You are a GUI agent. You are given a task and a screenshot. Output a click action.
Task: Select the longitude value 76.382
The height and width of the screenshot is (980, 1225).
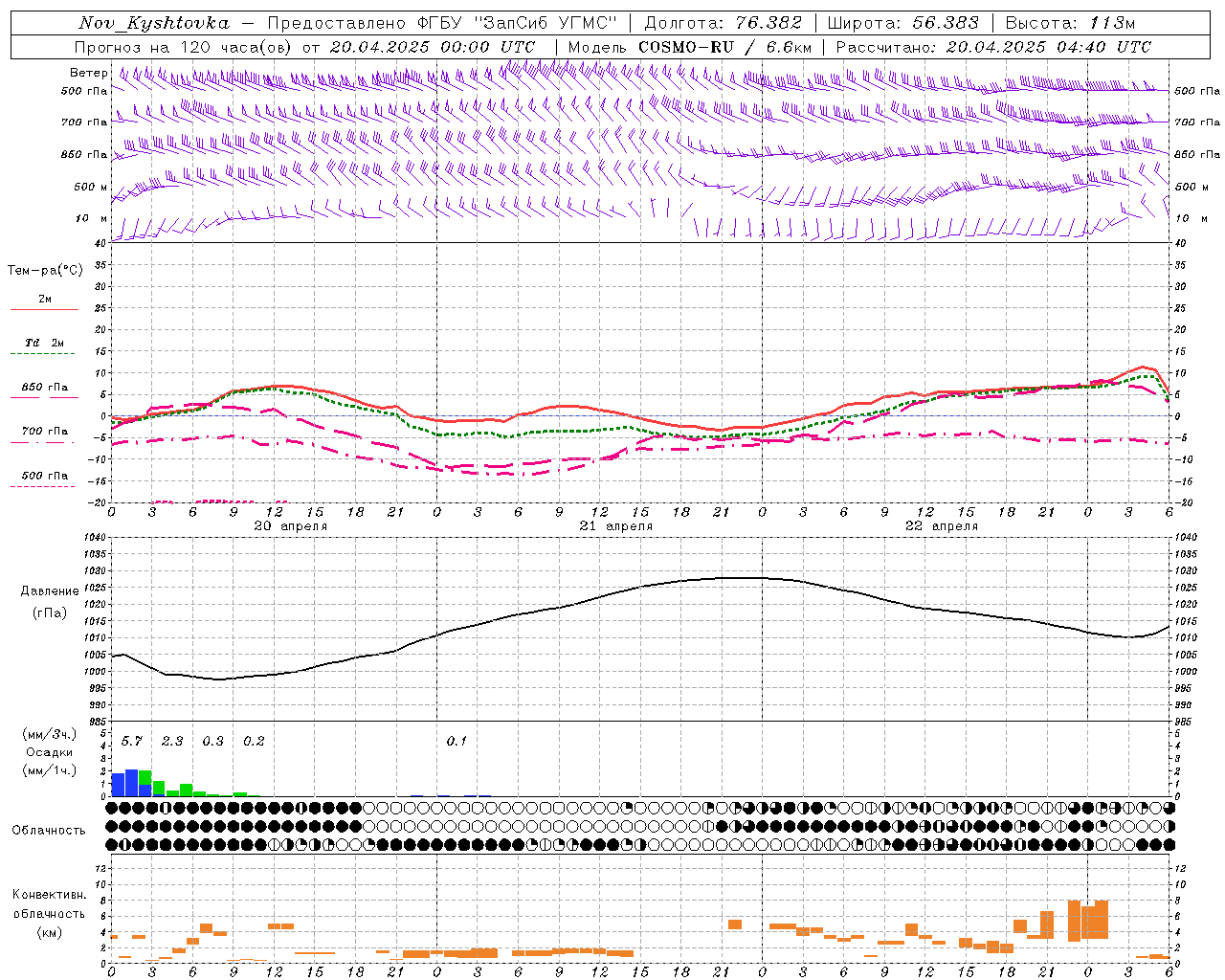768,23
